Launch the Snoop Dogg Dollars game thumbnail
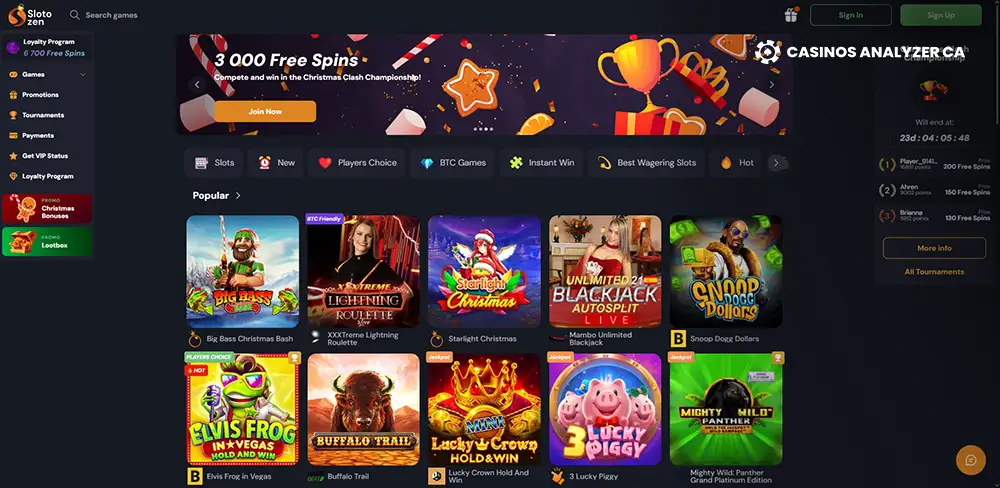Screen dimensions: 1000x488 point(726,271)
